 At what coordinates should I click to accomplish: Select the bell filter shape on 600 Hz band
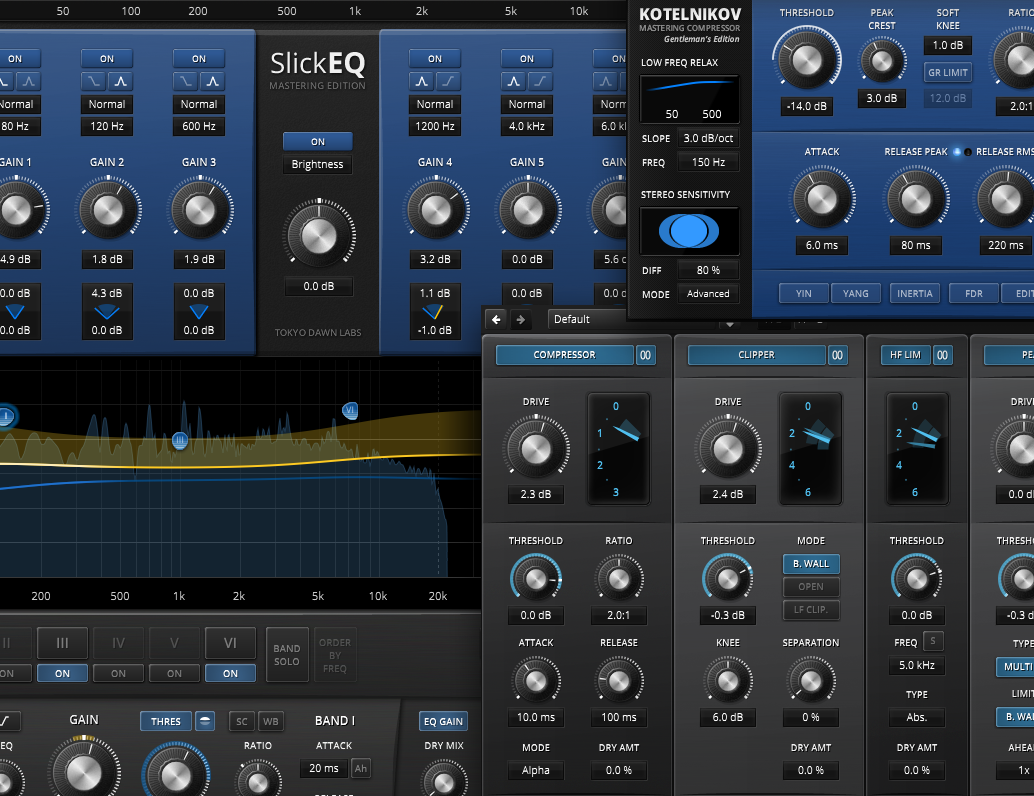coord(212,81)
